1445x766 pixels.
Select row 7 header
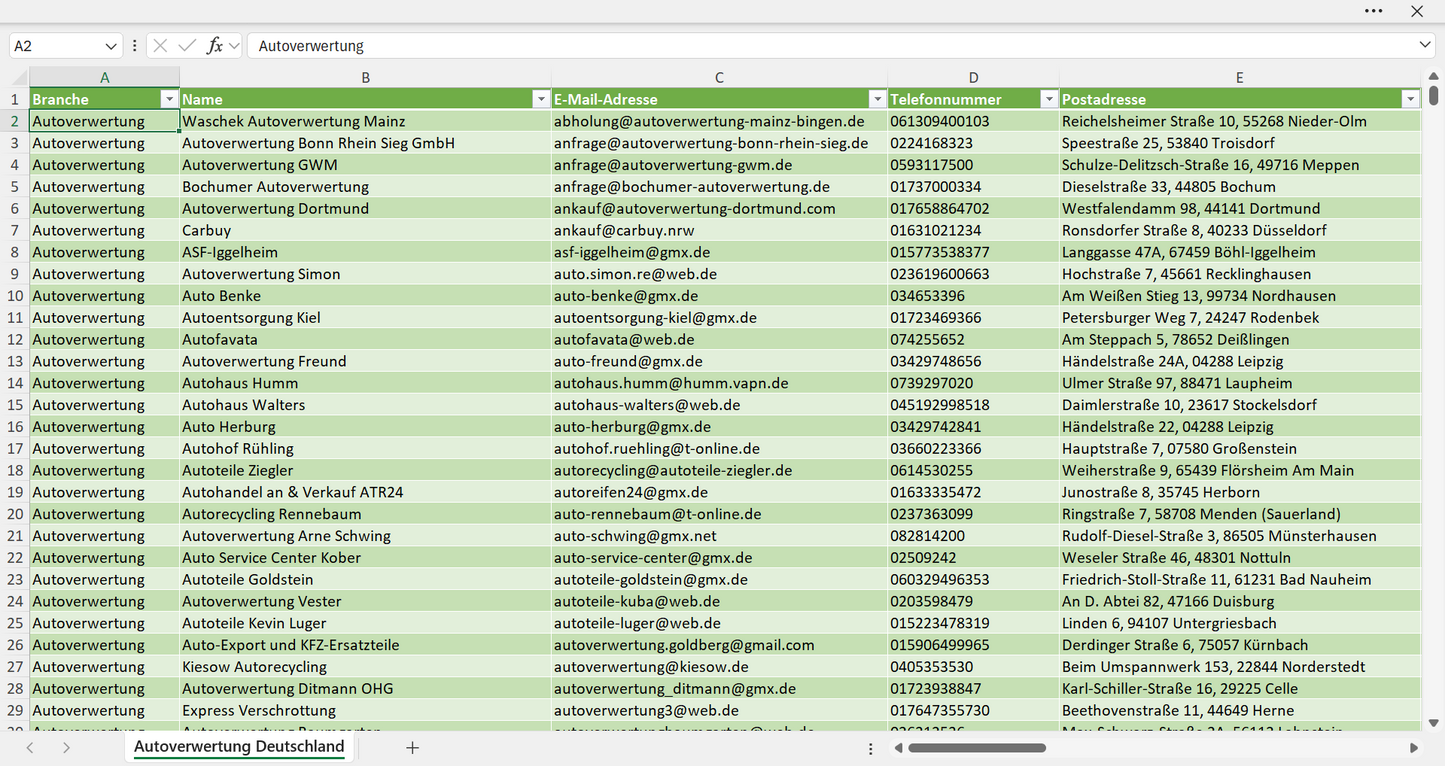15,230
